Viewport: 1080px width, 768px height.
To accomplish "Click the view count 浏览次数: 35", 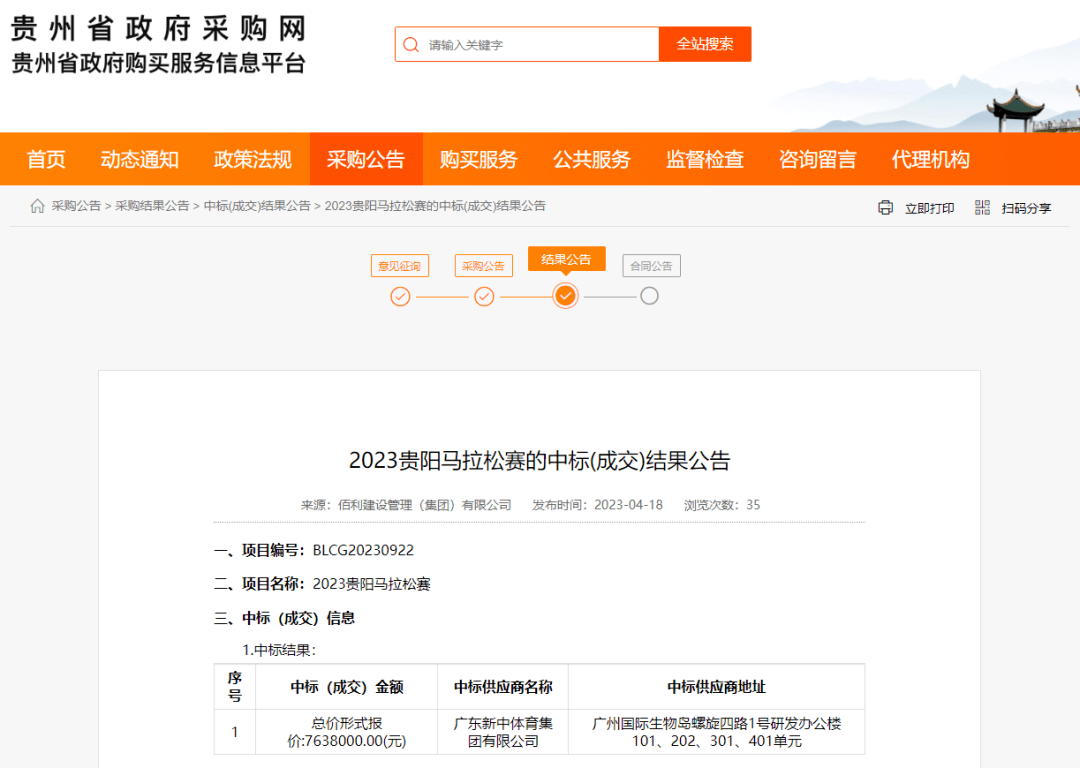I will pyautogui.click(x=722, y=505).
